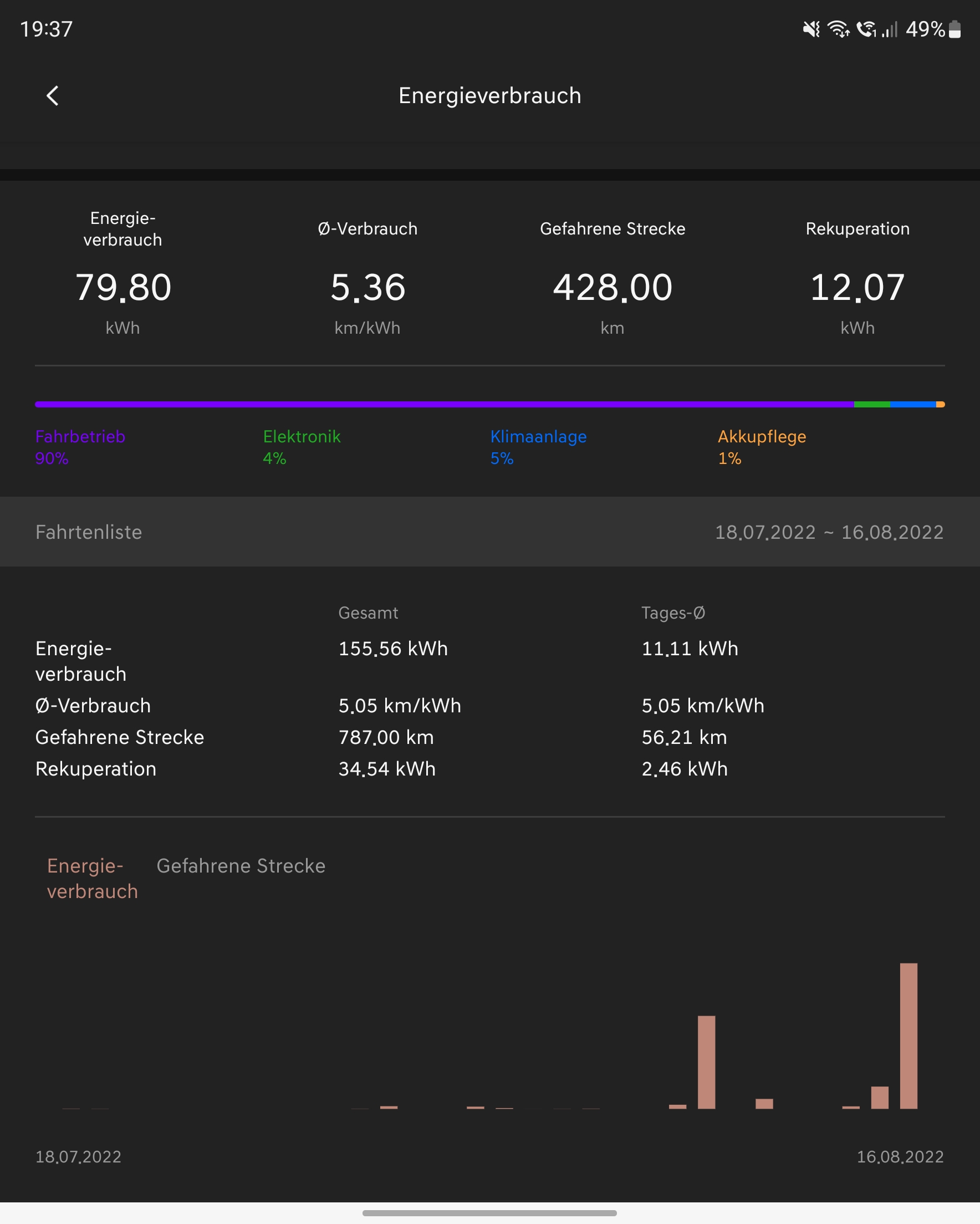Select the second-tallest chart bar
Image resolution: width=980 pixels, height=1224 pixels.
click(x=706, y=1062)
